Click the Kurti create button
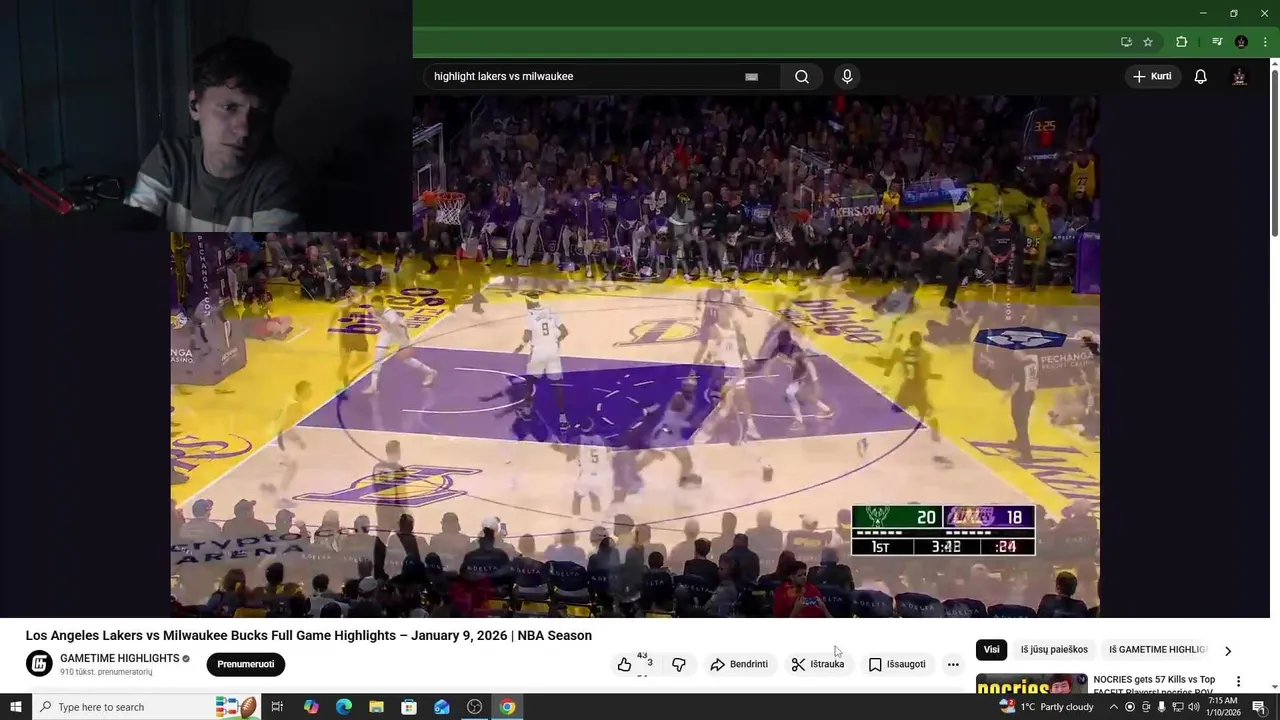This screenshot has width=1280, height=720. 1153,77
